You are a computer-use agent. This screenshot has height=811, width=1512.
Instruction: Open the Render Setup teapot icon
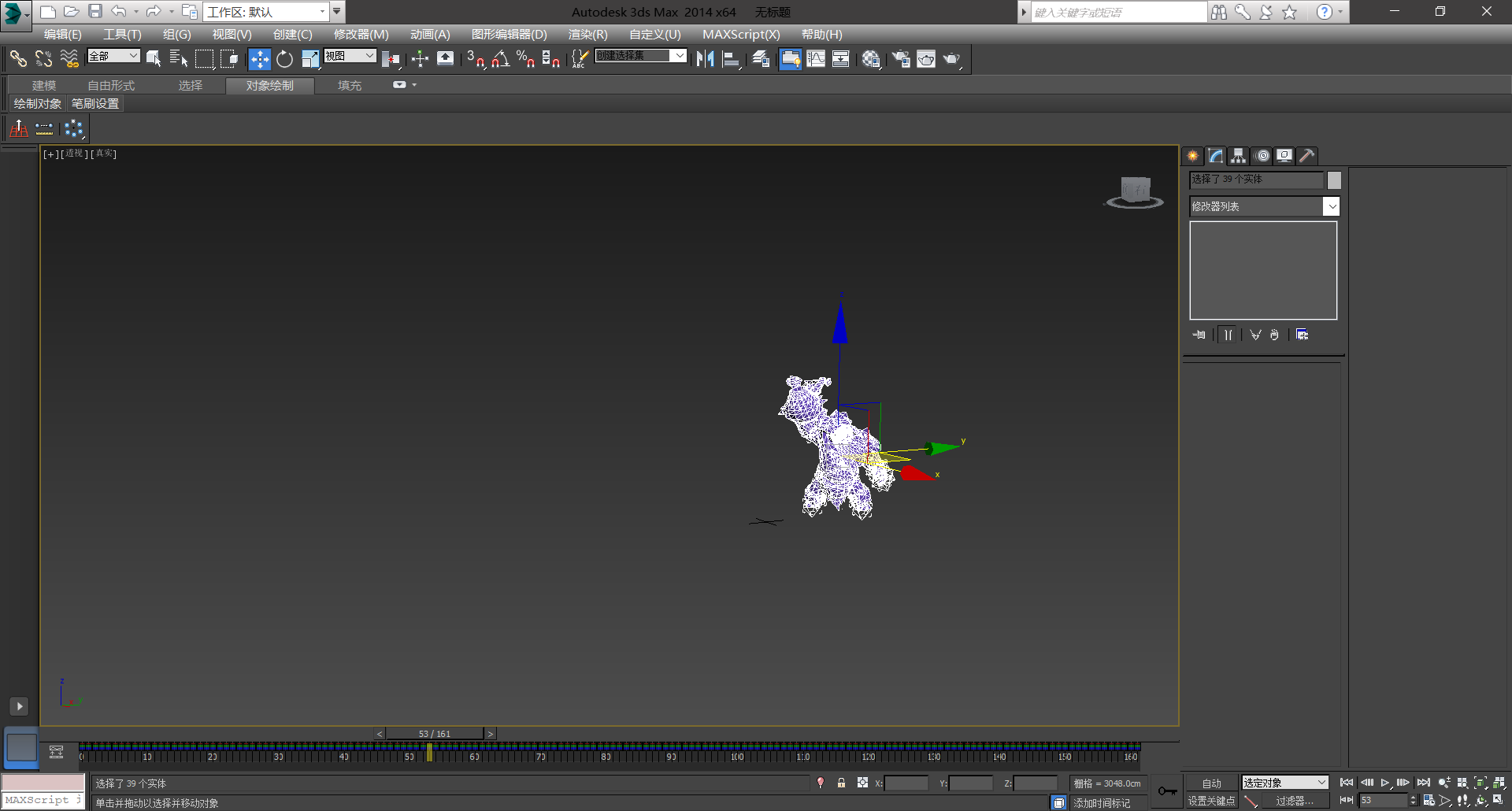[x=901, y=59]
